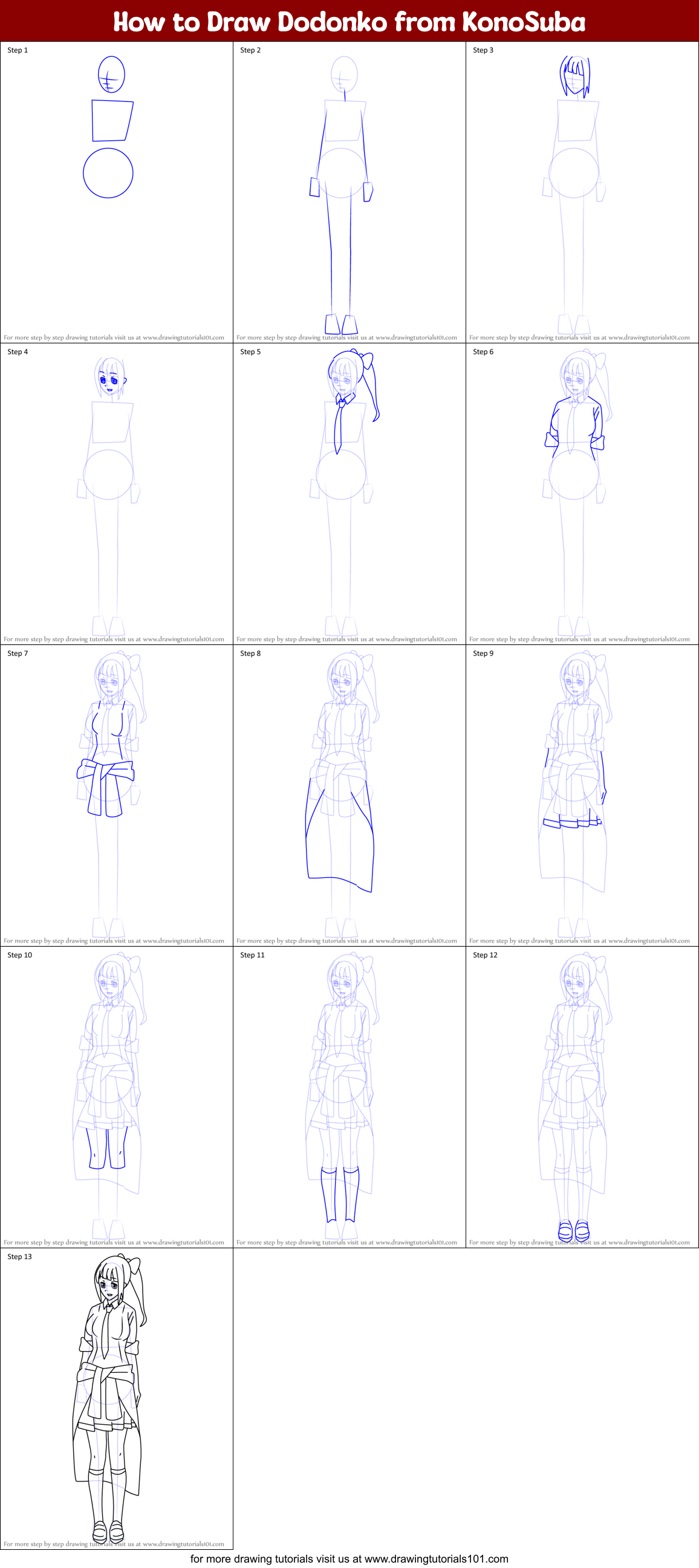The image size is (699, 1568).
Task: Click the 'Step 7' label
Action: (x=18, y=654)
